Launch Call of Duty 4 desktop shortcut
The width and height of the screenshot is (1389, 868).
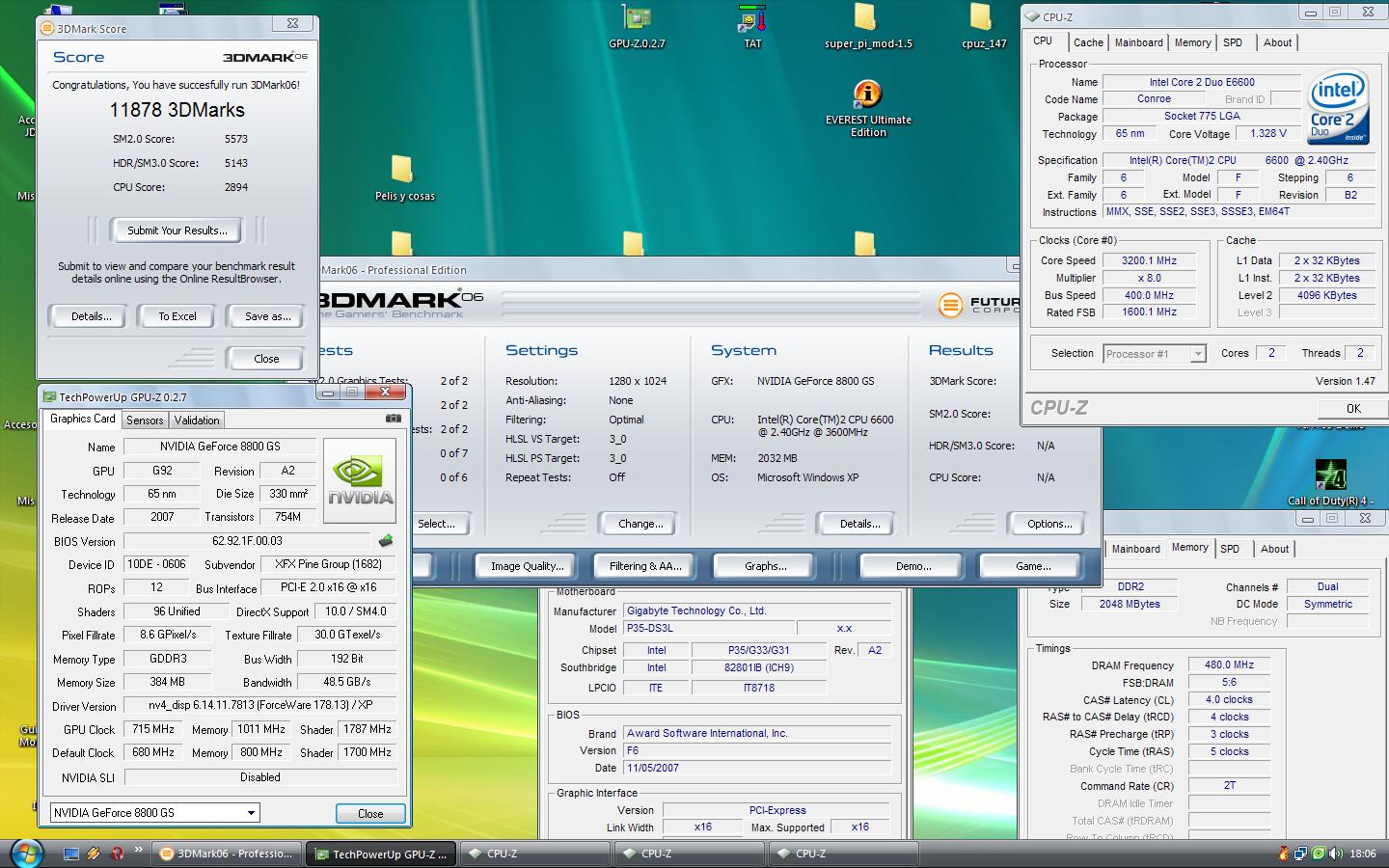point(1332,481)
